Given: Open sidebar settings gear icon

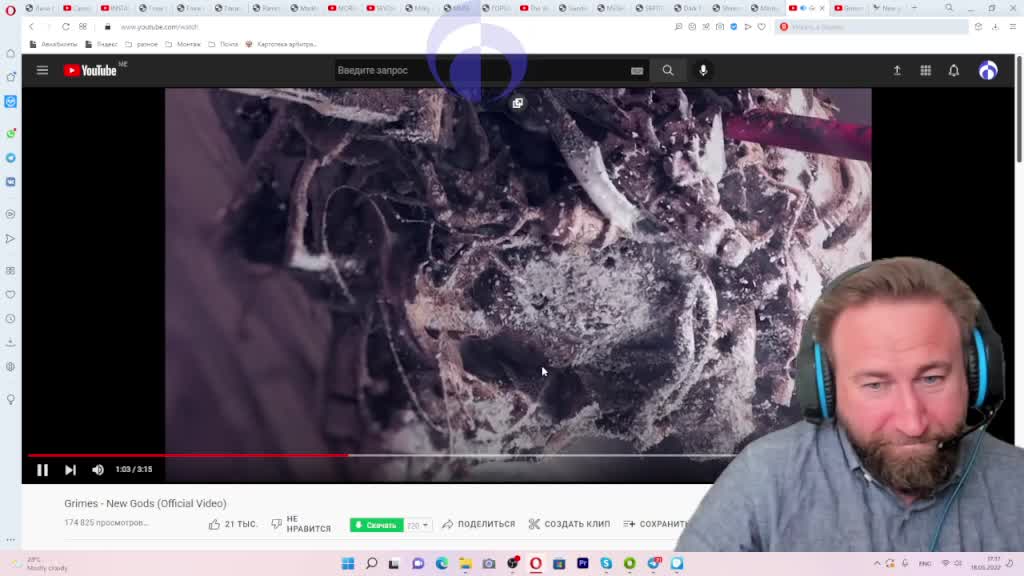Looking at the screenshot, I should [x=10, y=367].
